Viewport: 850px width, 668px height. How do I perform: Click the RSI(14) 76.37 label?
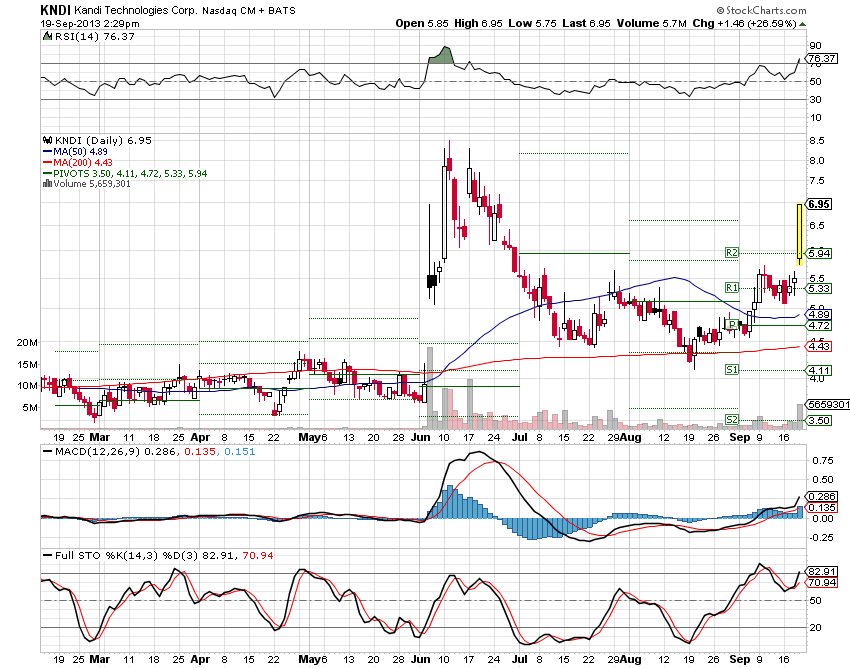point(95,36)
